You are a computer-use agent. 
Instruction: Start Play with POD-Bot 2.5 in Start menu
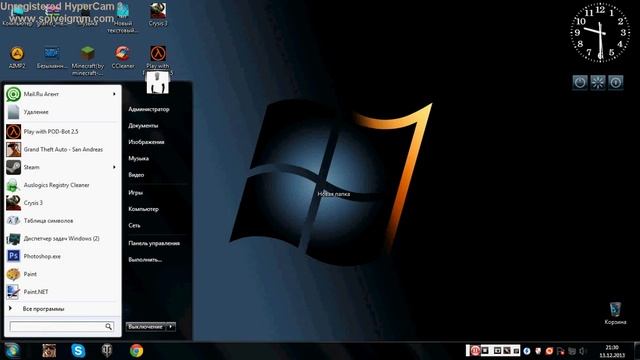click(62, 131)
